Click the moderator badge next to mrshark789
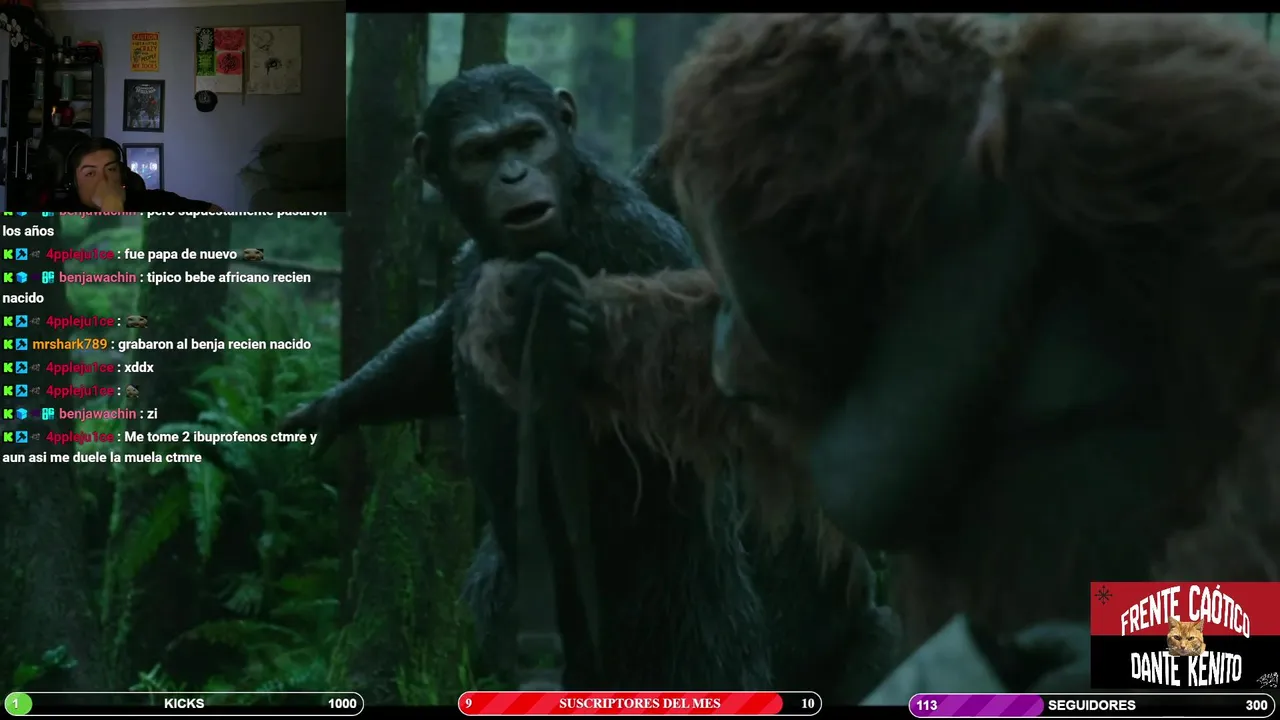 pyautogui.click(x=22, y=344)
